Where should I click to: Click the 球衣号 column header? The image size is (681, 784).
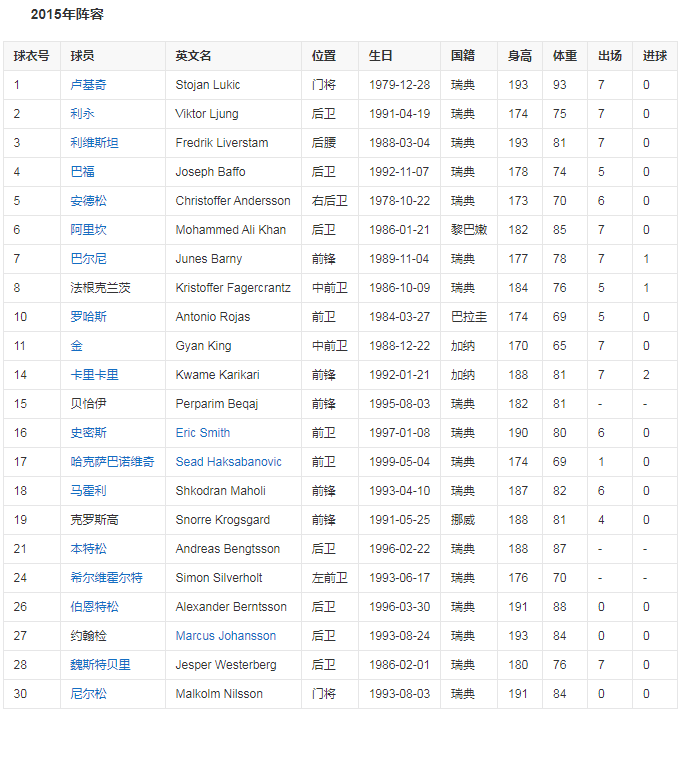(x=31, y=56)
